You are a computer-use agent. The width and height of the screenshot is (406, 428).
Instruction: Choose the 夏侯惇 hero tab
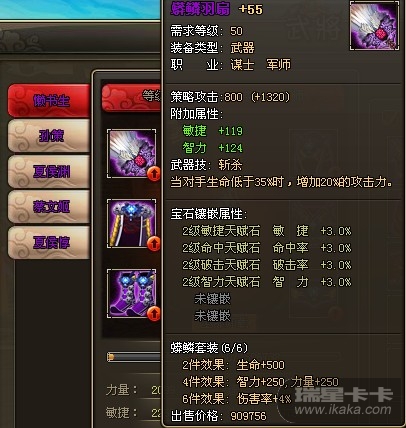pos(49,243)
